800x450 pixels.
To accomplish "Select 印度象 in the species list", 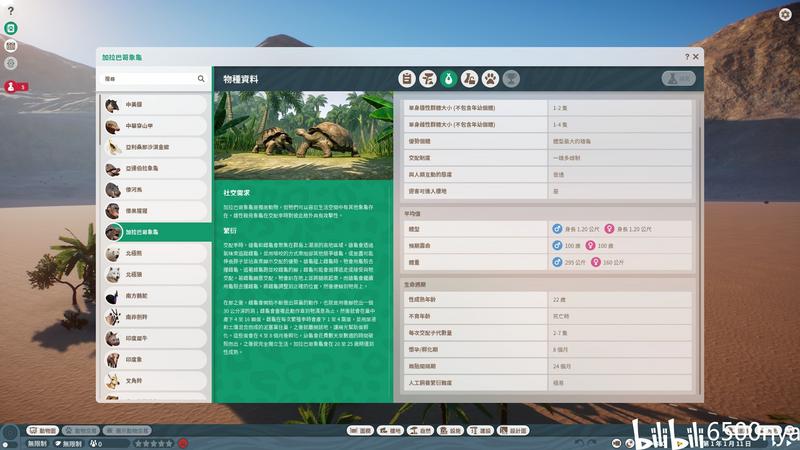I will [155, 360].
